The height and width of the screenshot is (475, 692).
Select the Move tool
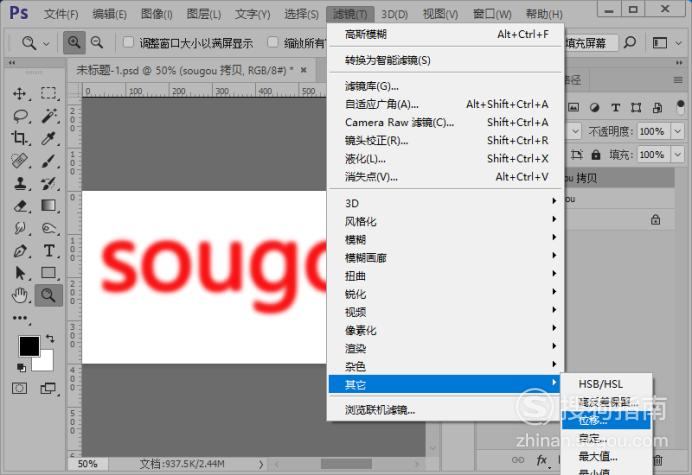[x=19, y=93]
